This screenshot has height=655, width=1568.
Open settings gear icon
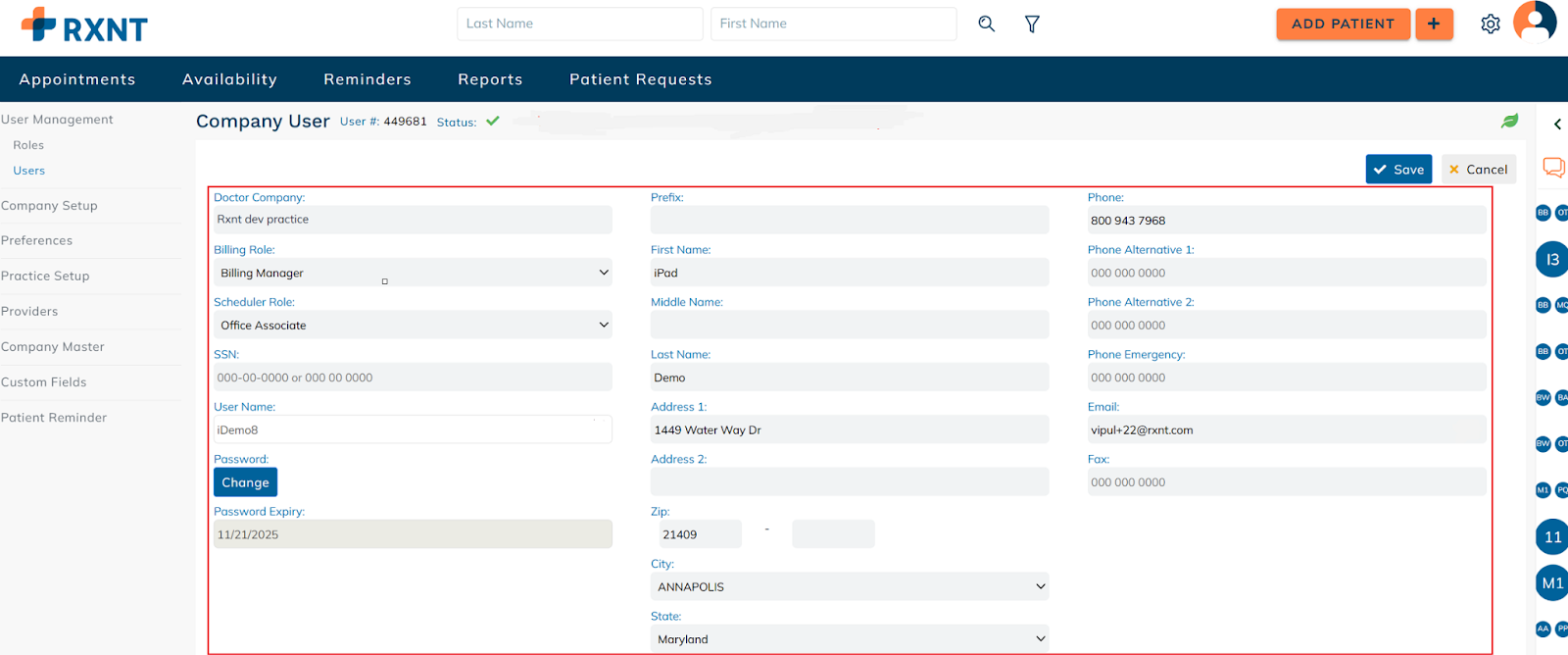coord(1490,24)
